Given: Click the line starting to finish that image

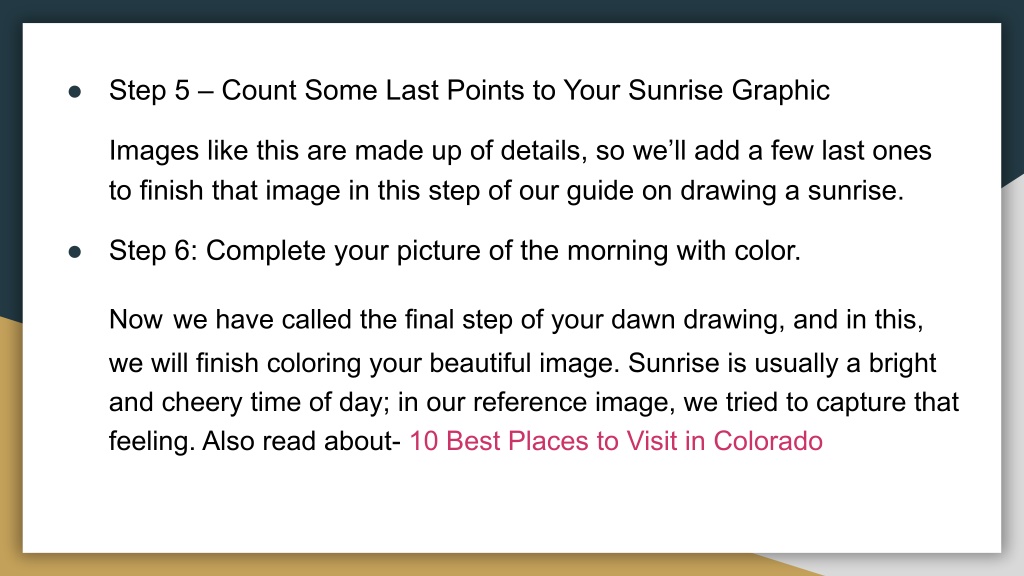Looking at the screenshot, I should (506, 191).
